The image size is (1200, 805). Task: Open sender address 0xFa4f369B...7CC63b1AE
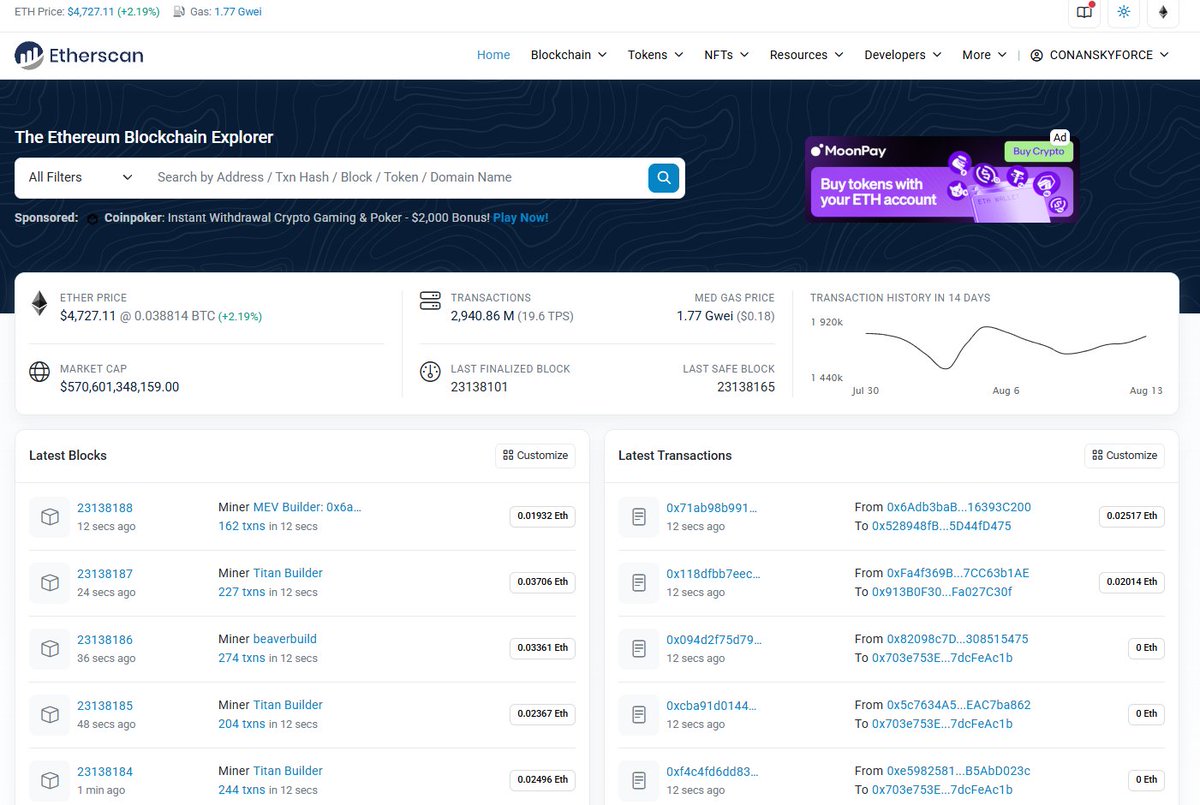(958, 573)
